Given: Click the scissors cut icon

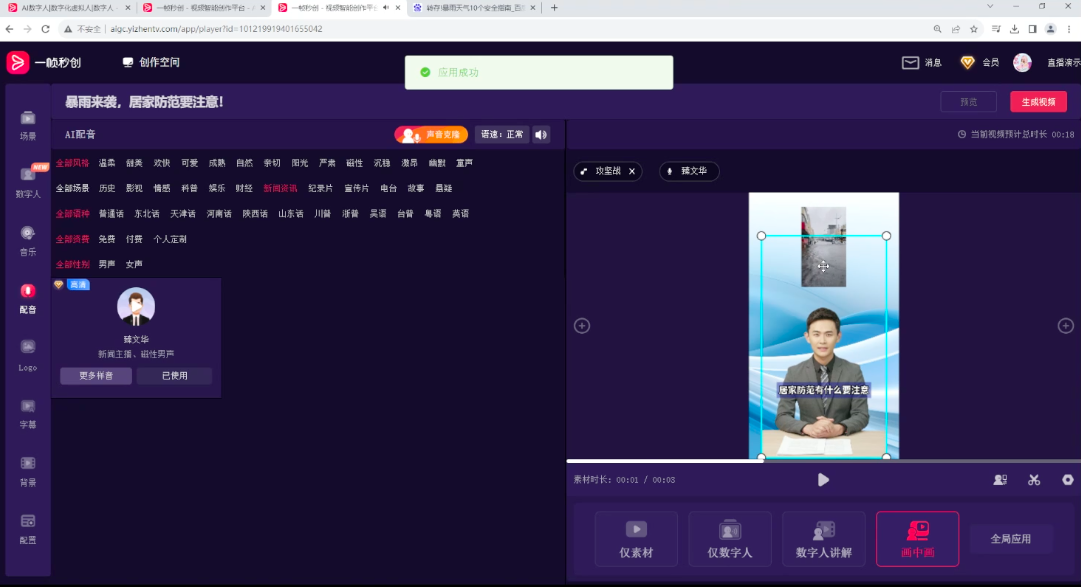Looking at the screenshot, I should (1033, 479).
